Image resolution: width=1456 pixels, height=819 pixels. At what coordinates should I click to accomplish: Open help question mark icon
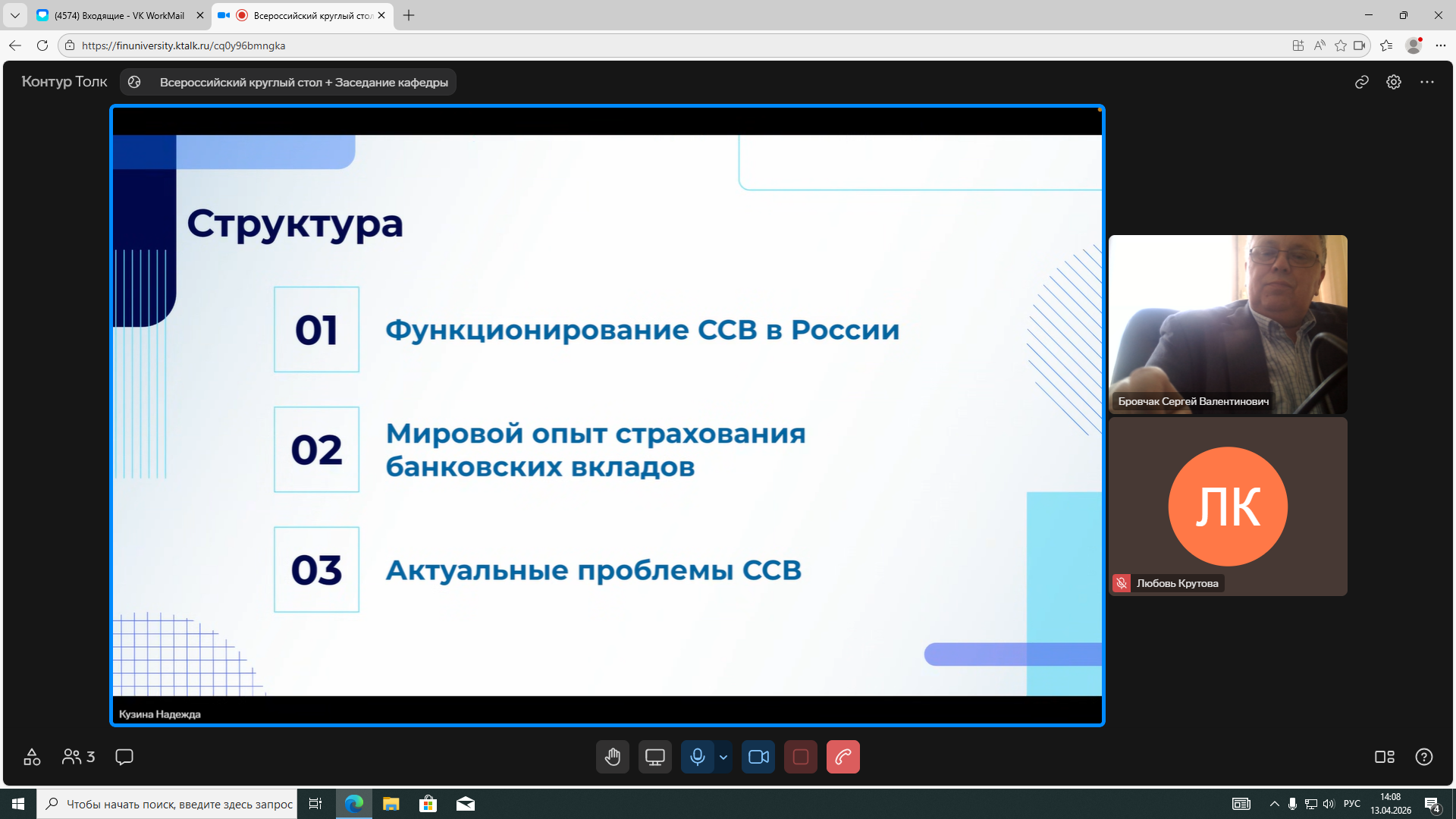(x=1424, y=757)
